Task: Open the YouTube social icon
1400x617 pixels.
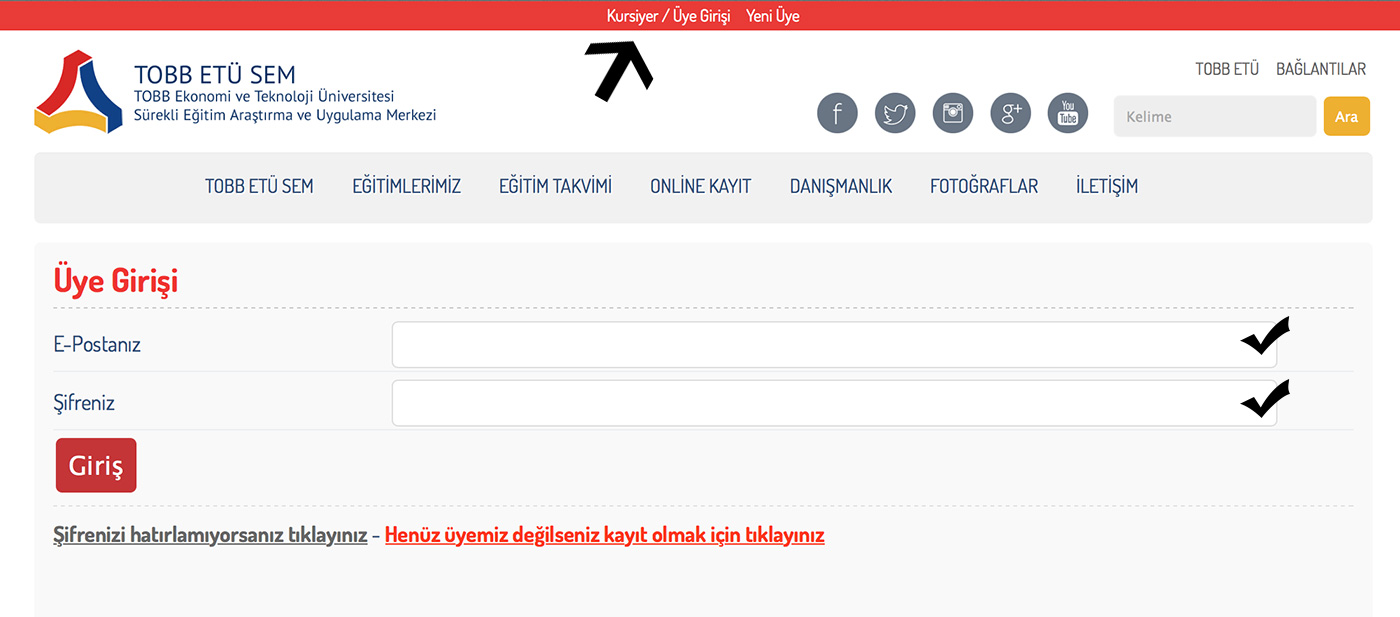Action: click(x=1068, y=113)
